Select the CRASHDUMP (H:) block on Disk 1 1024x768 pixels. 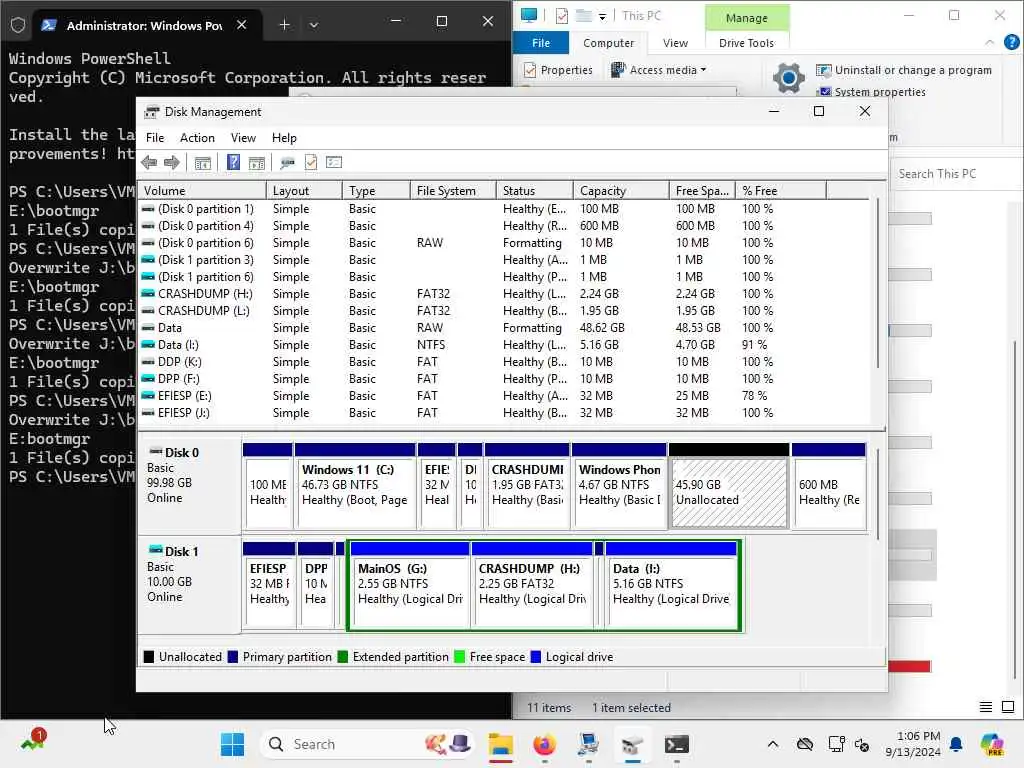(532, 584)
